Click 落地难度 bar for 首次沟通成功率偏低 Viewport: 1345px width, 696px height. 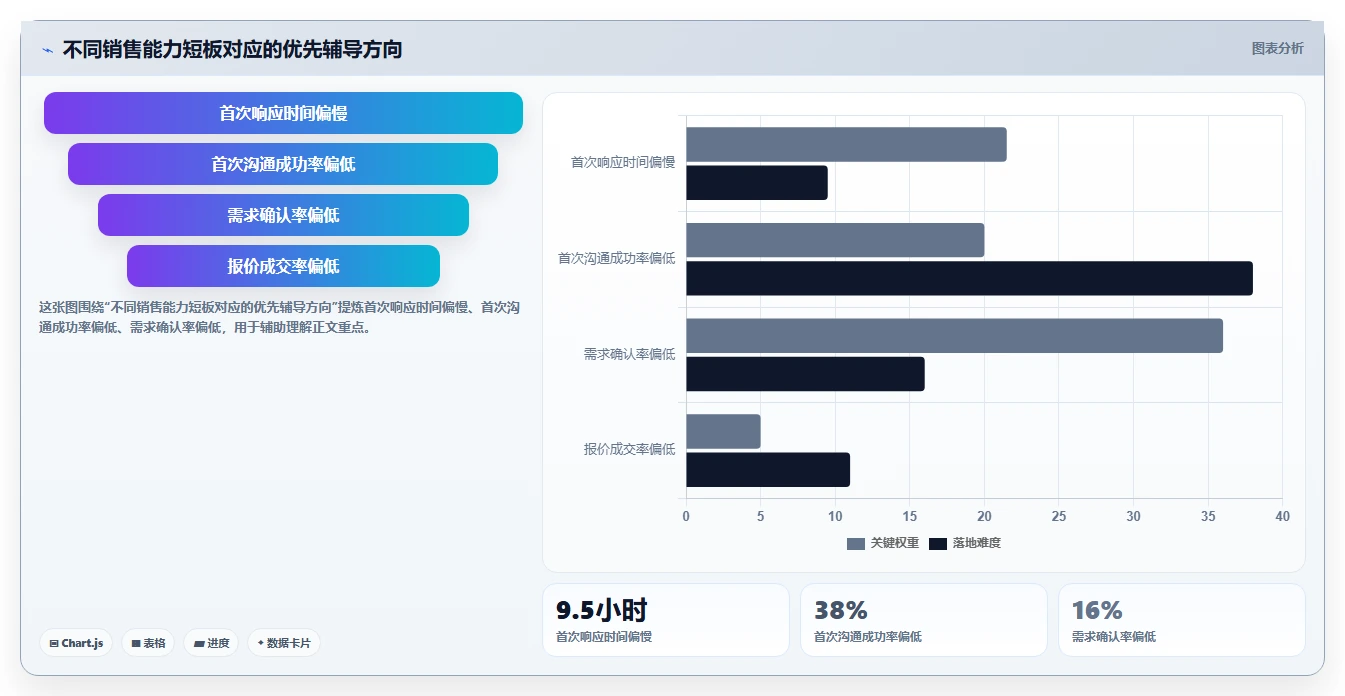[969, 278]
